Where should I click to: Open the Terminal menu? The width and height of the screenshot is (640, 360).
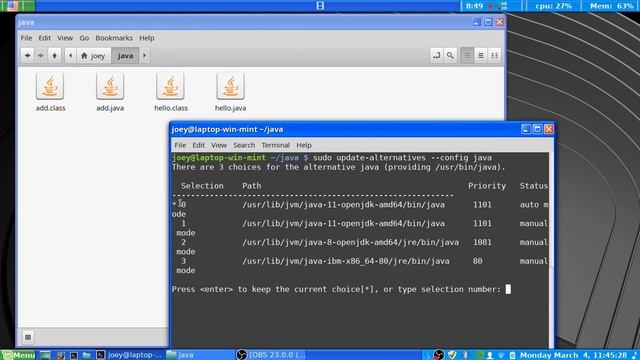tap(276, 145)
